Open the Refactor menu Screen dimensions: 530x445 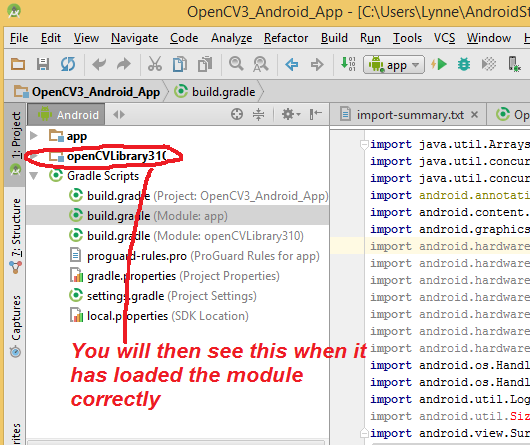tap(286, 38)
